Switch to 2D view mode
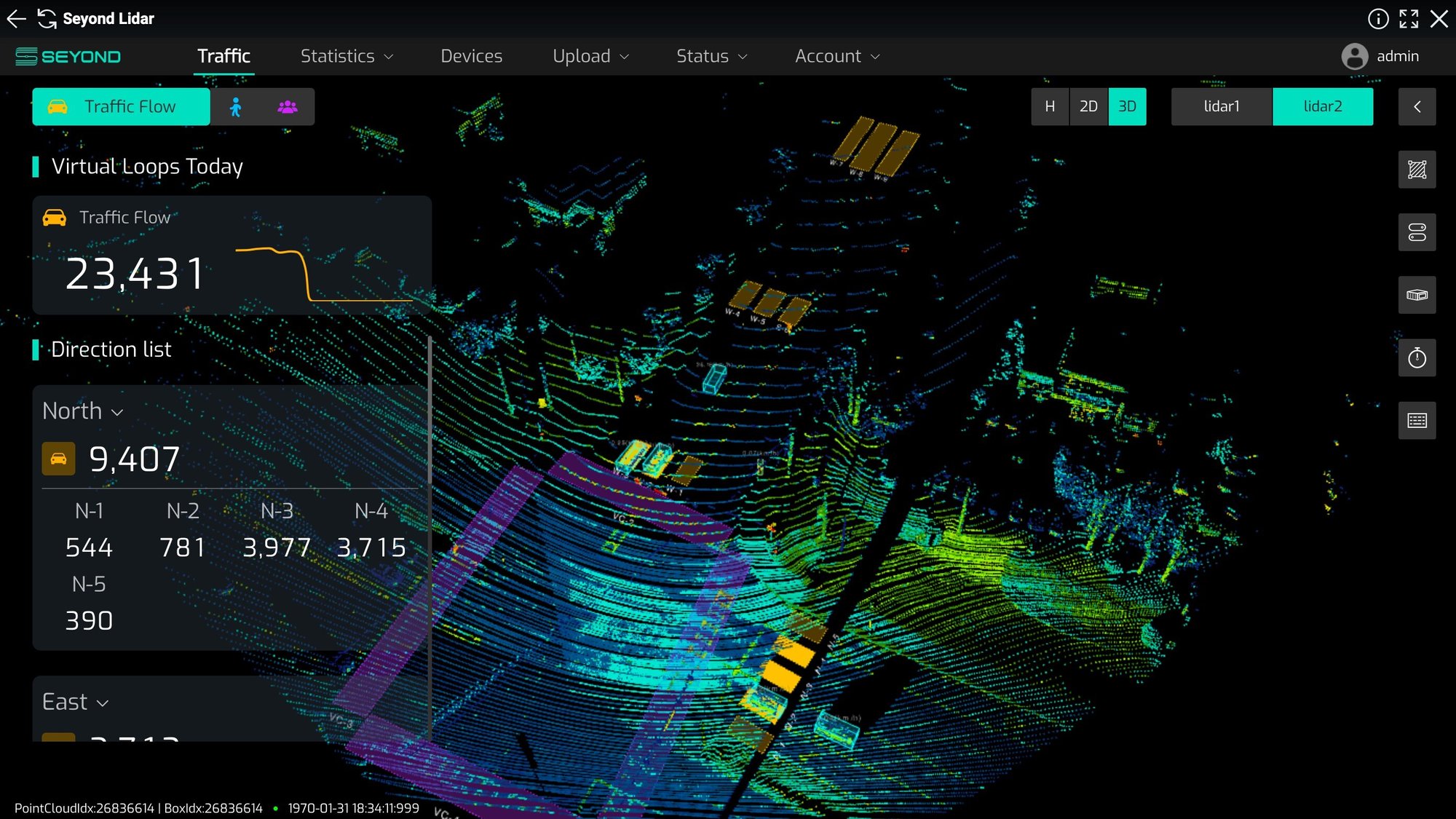 pos(1088,106)
